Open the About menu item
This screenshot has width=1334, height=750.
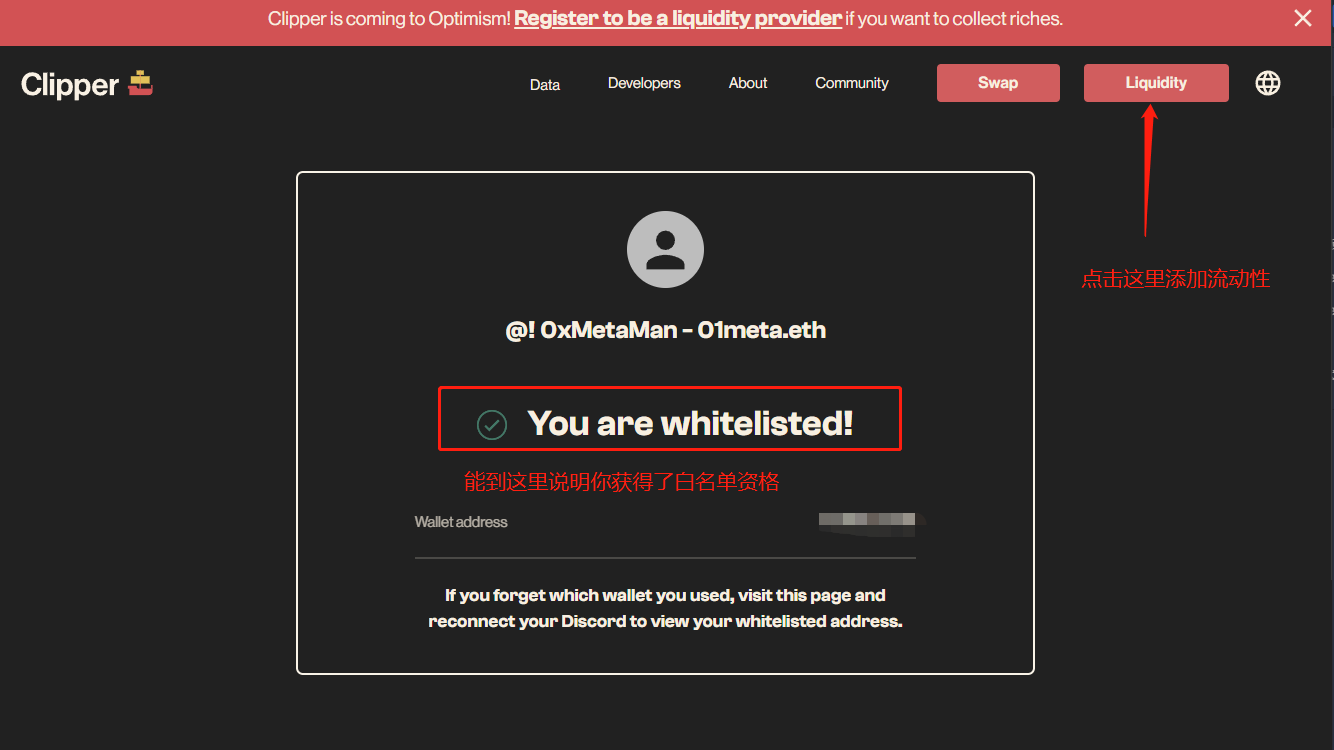point(748,83)
